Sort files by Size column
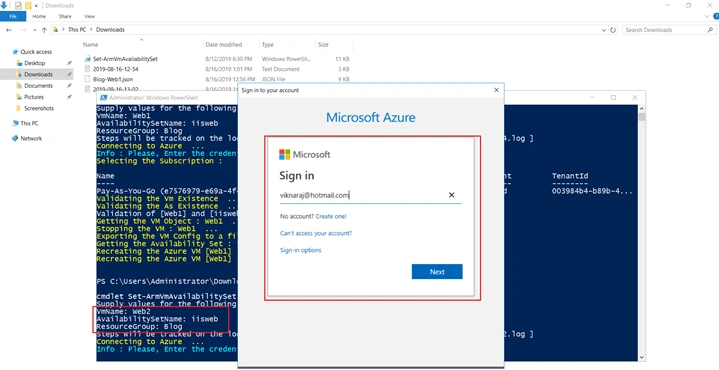Image resolution: width=719 pixels, height=370 pixels. (323, 44)
